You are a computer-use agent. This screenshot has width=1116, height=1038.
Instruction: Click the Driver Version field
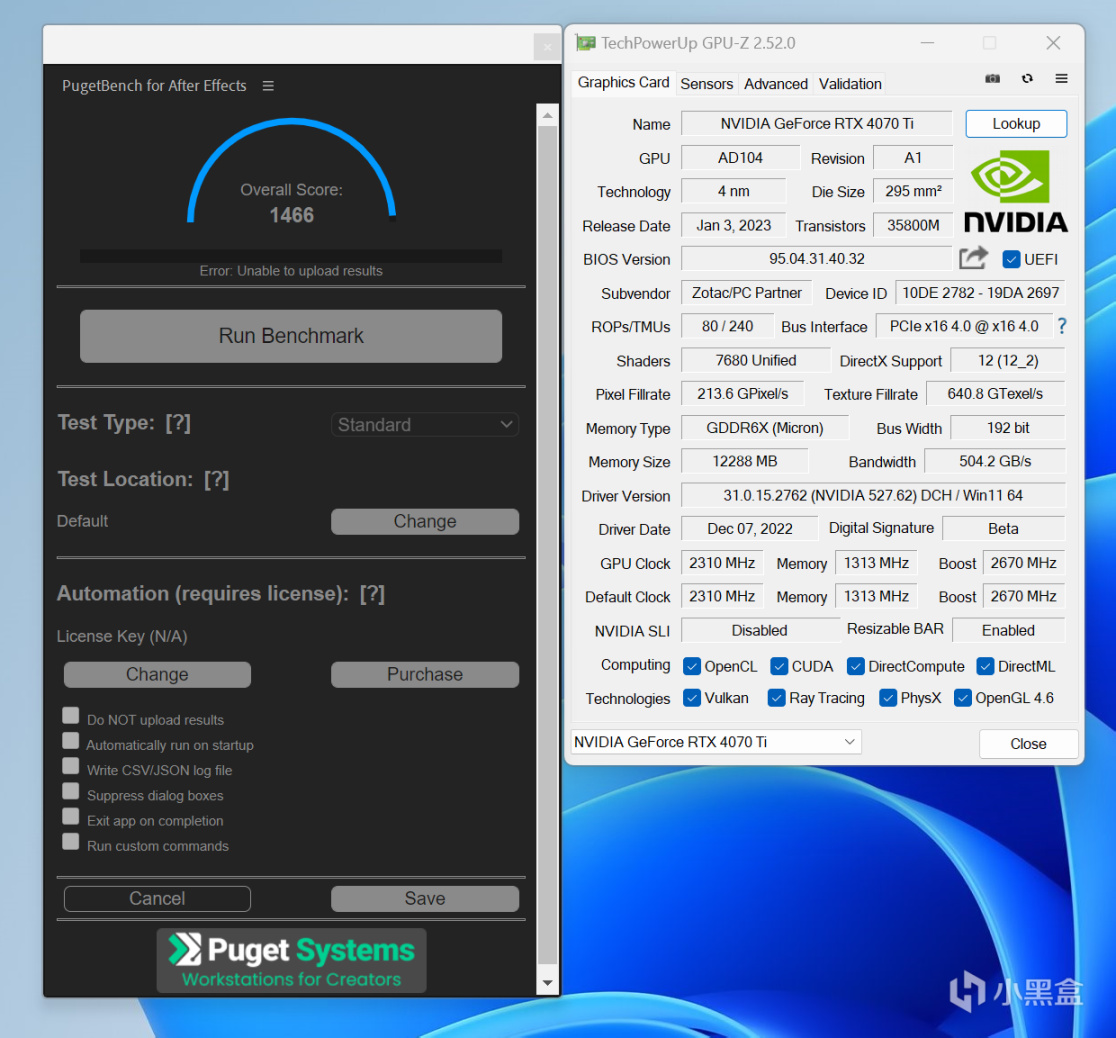point(873,496)
